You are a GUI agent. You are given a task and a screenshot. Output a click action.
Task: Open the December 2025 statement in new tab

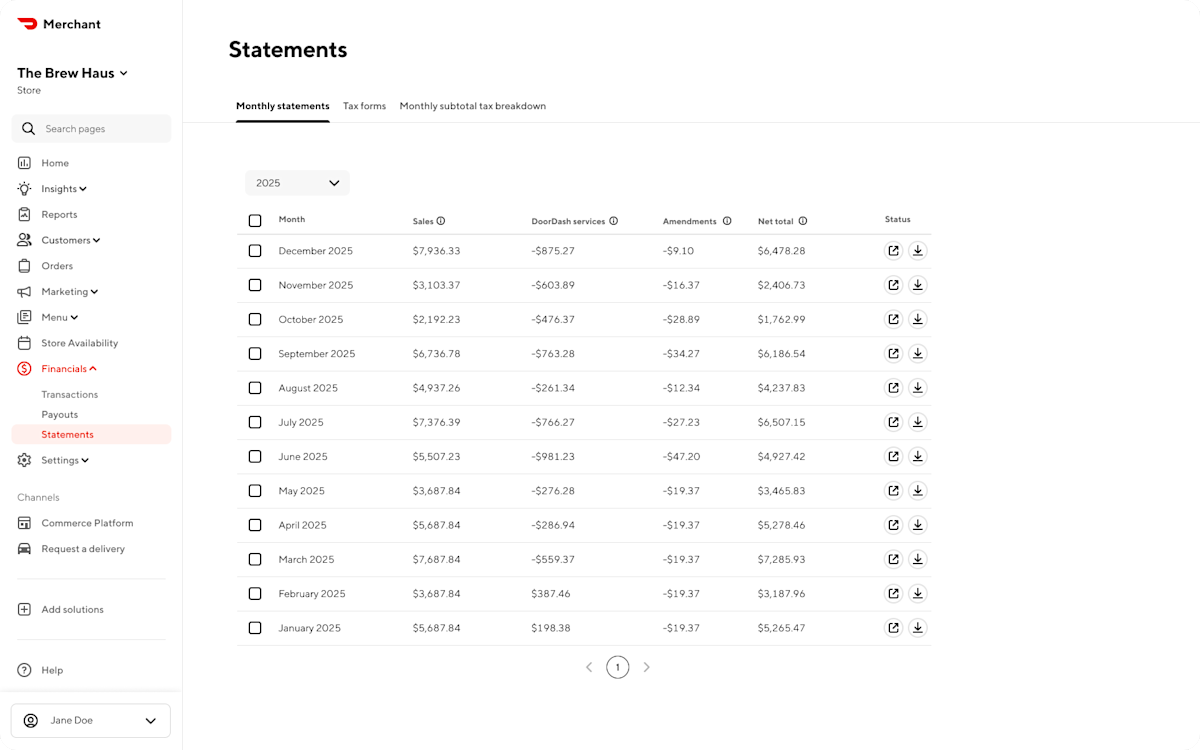(x=892, y=250)
